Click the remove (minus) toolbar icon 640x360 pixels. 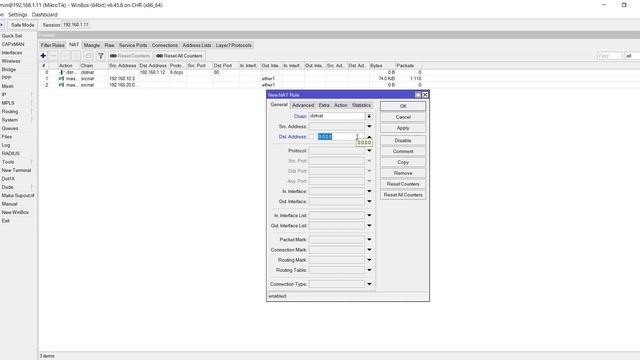point(53,56)
